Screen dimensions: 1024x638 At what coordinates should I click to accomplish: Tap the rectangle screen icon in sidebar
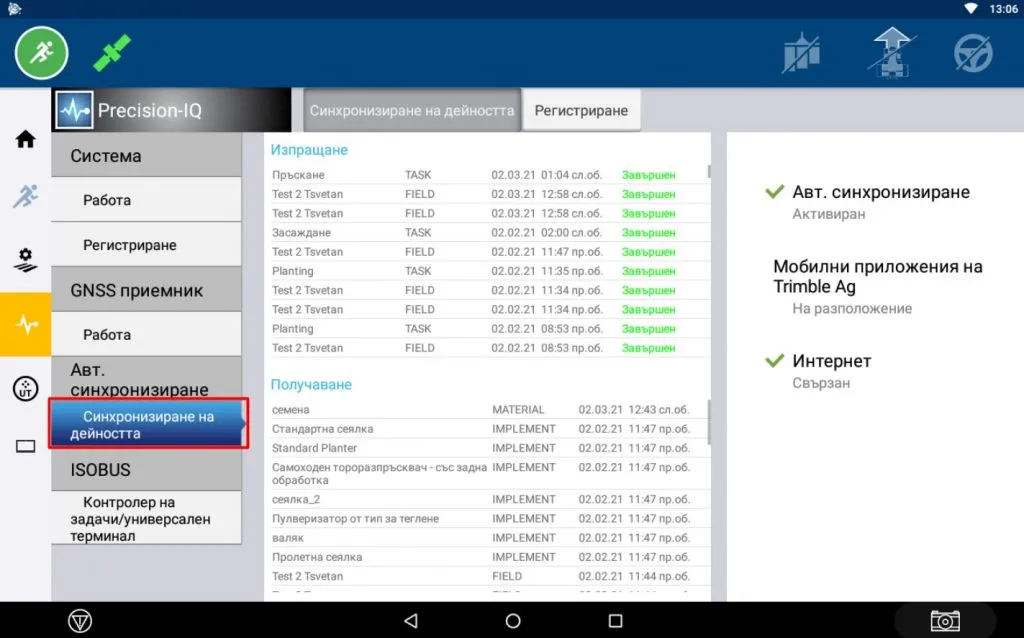pyautogui.click(x=25, y=446)
